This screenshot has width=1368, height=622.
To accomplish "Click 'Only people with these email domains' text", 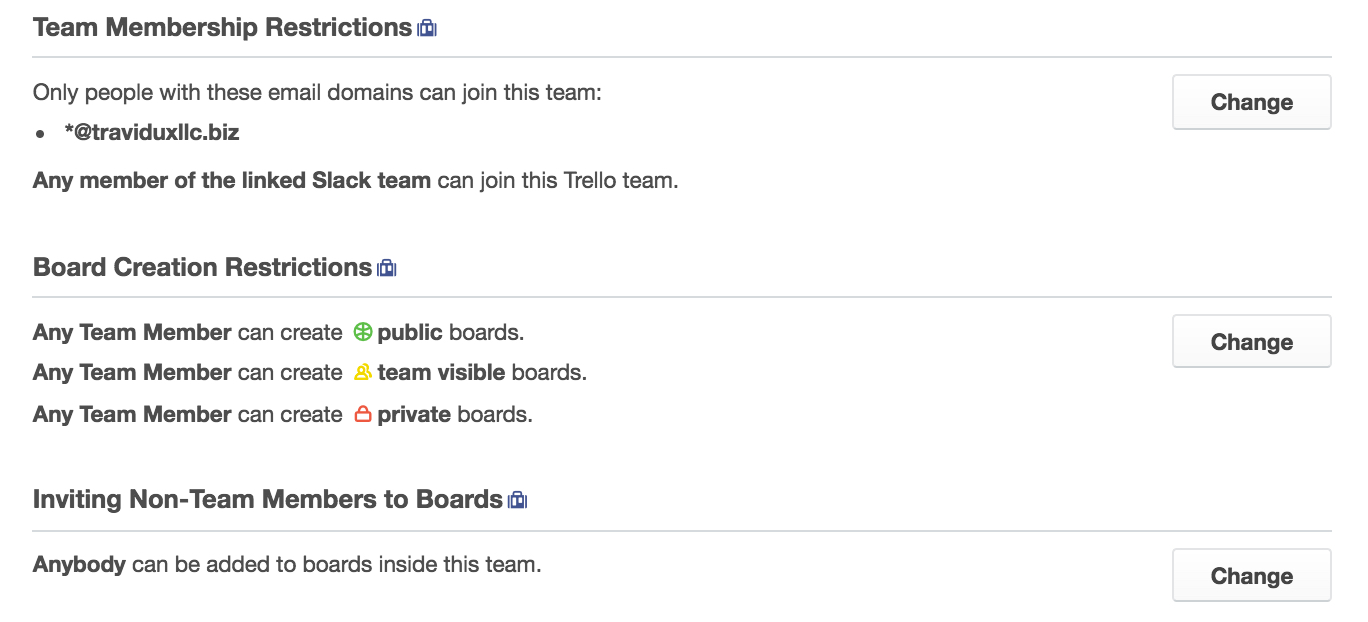I will pos(318,93).
